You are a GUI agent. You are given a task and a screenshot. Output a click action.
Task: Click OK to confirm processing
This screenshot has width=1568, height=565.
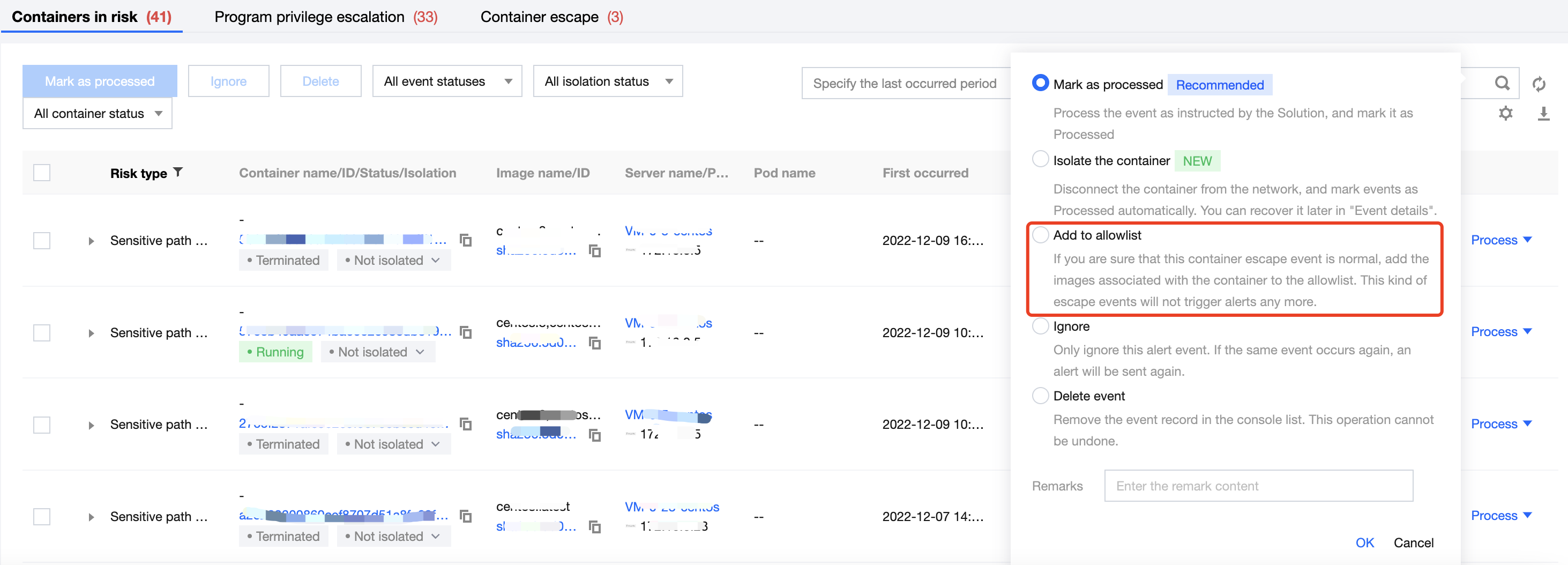pyautogui.click(x=1364, y=542)
